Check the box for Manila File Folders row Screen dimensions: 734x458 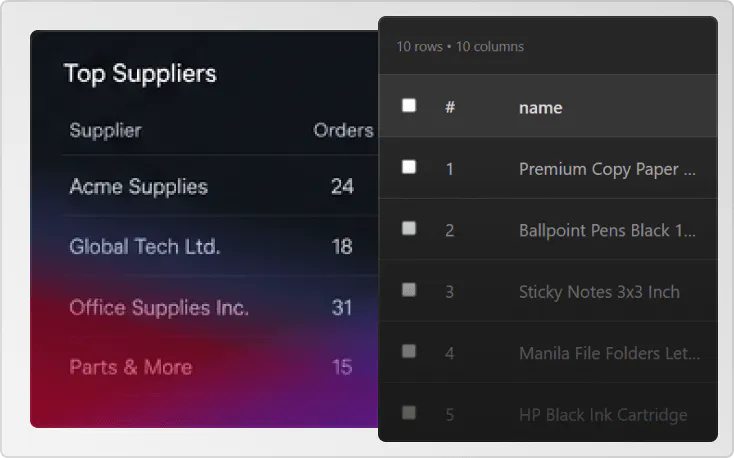coord(409,351)
